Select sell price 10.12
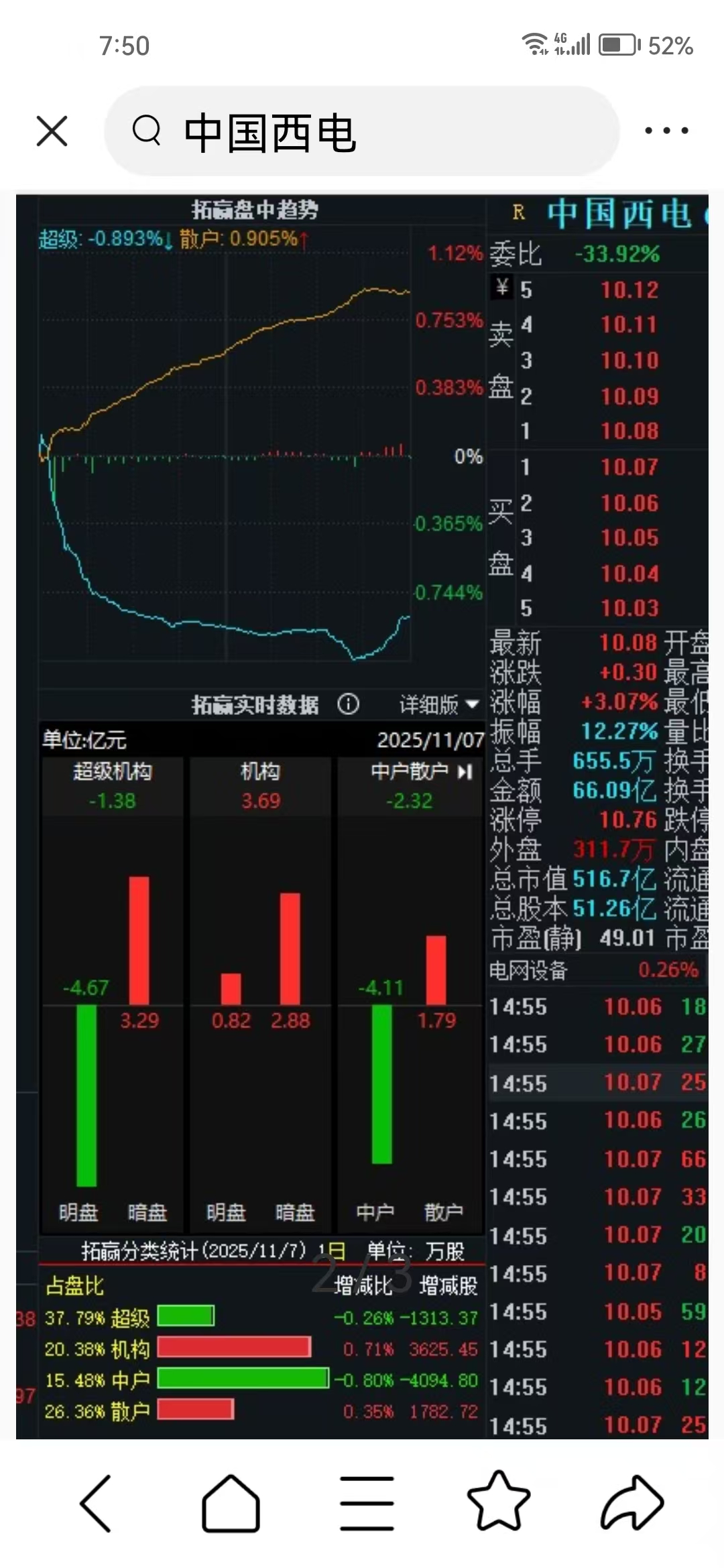 tap(629, 289)
